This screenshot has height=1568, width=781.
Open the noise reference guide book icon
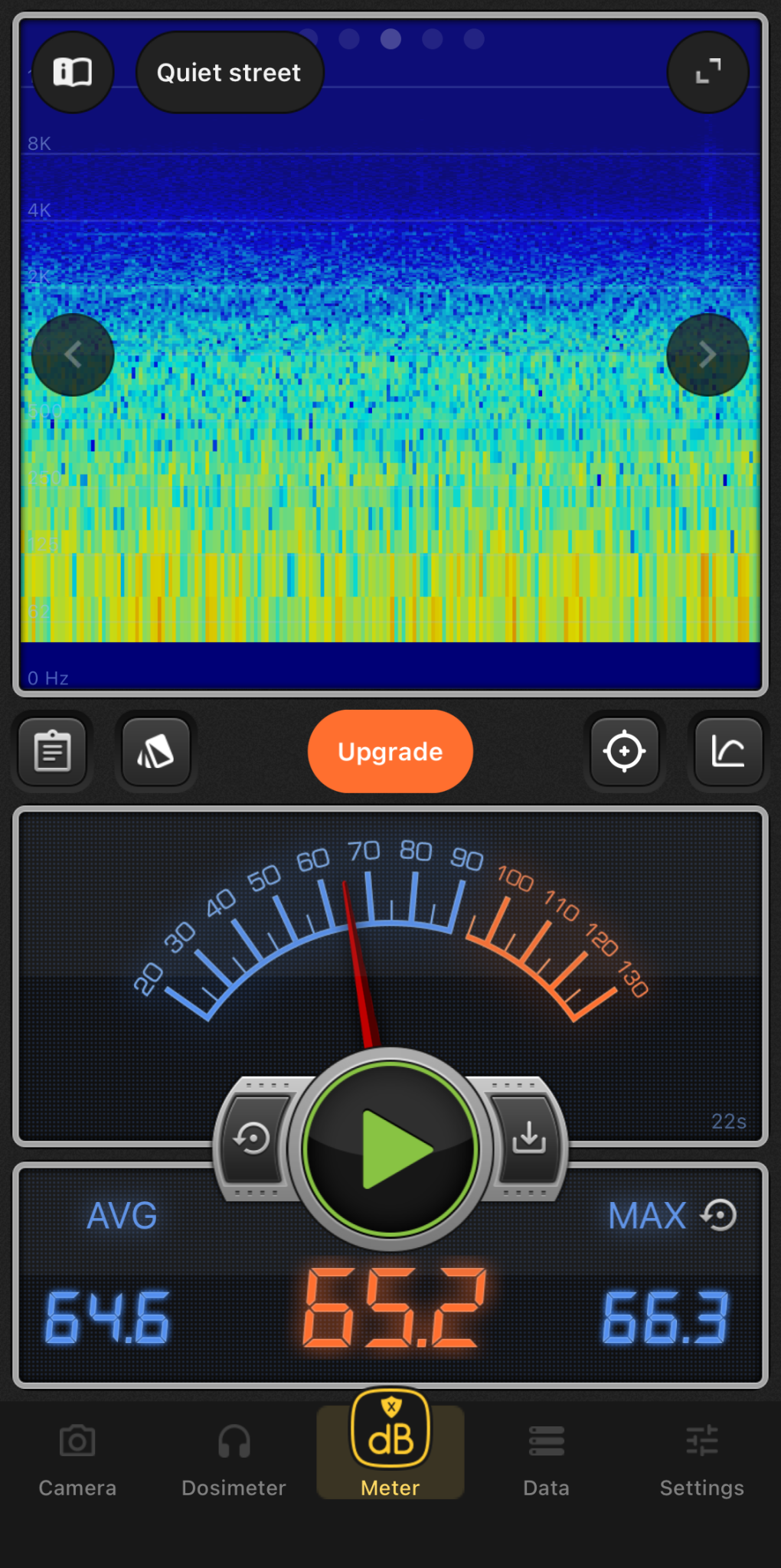pyautogui.click(x=73, y=73)
